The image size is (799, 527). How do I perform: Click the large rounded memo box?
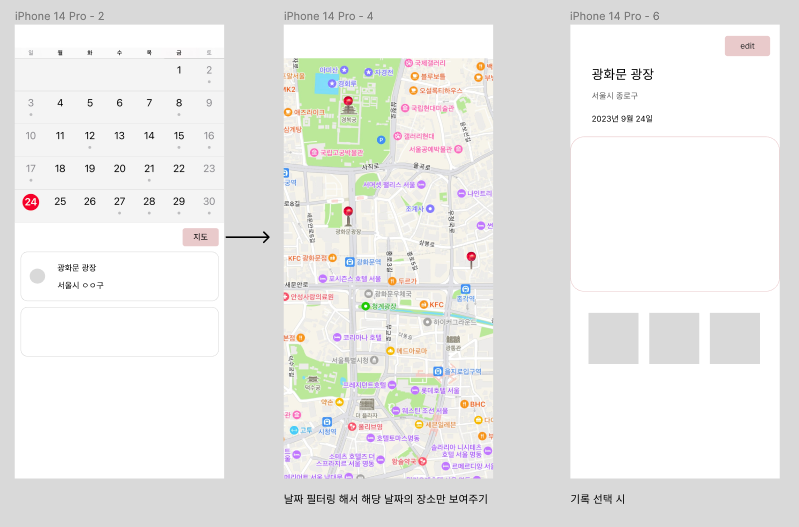coord(675,214)
